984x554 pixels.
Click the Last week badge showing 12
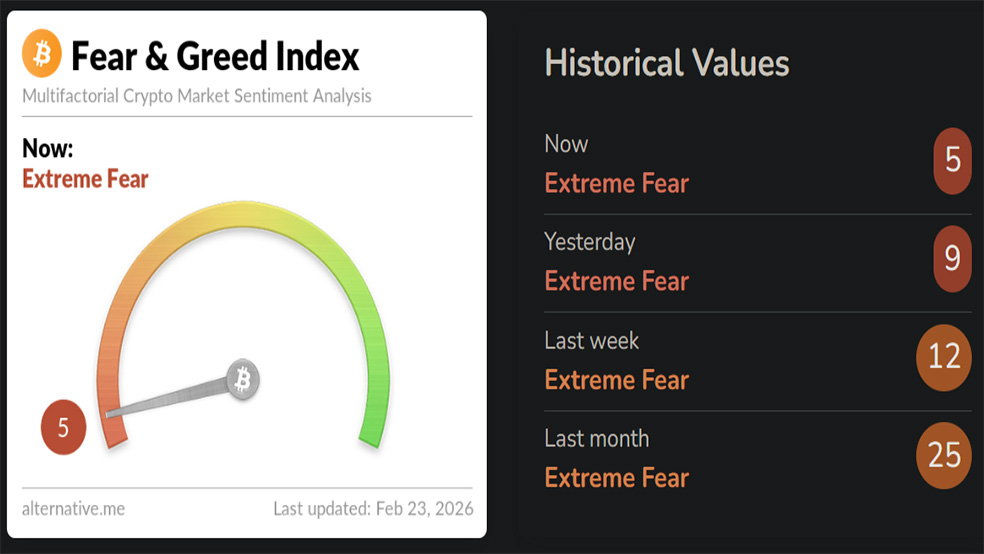coord(943,357)
